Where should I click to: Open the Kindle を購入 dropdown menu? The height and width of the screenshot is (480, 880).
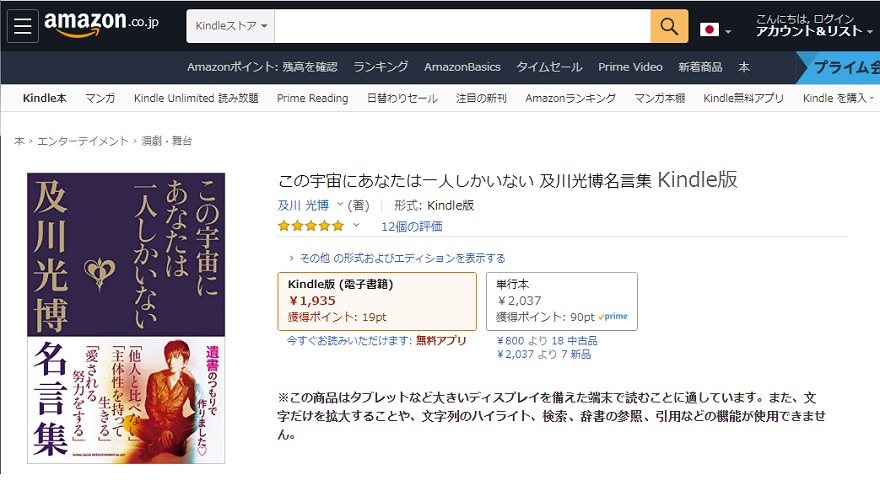[x=838, y=98]
